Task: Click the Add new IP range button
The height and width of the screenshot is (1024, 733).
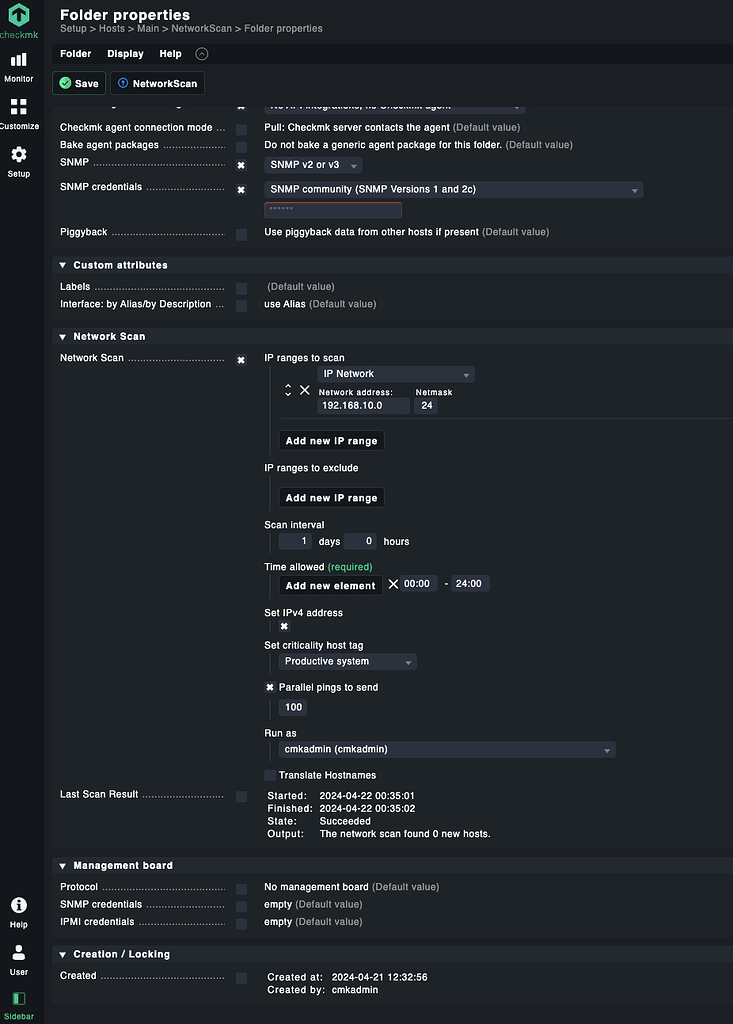Action: click(331, 440)
